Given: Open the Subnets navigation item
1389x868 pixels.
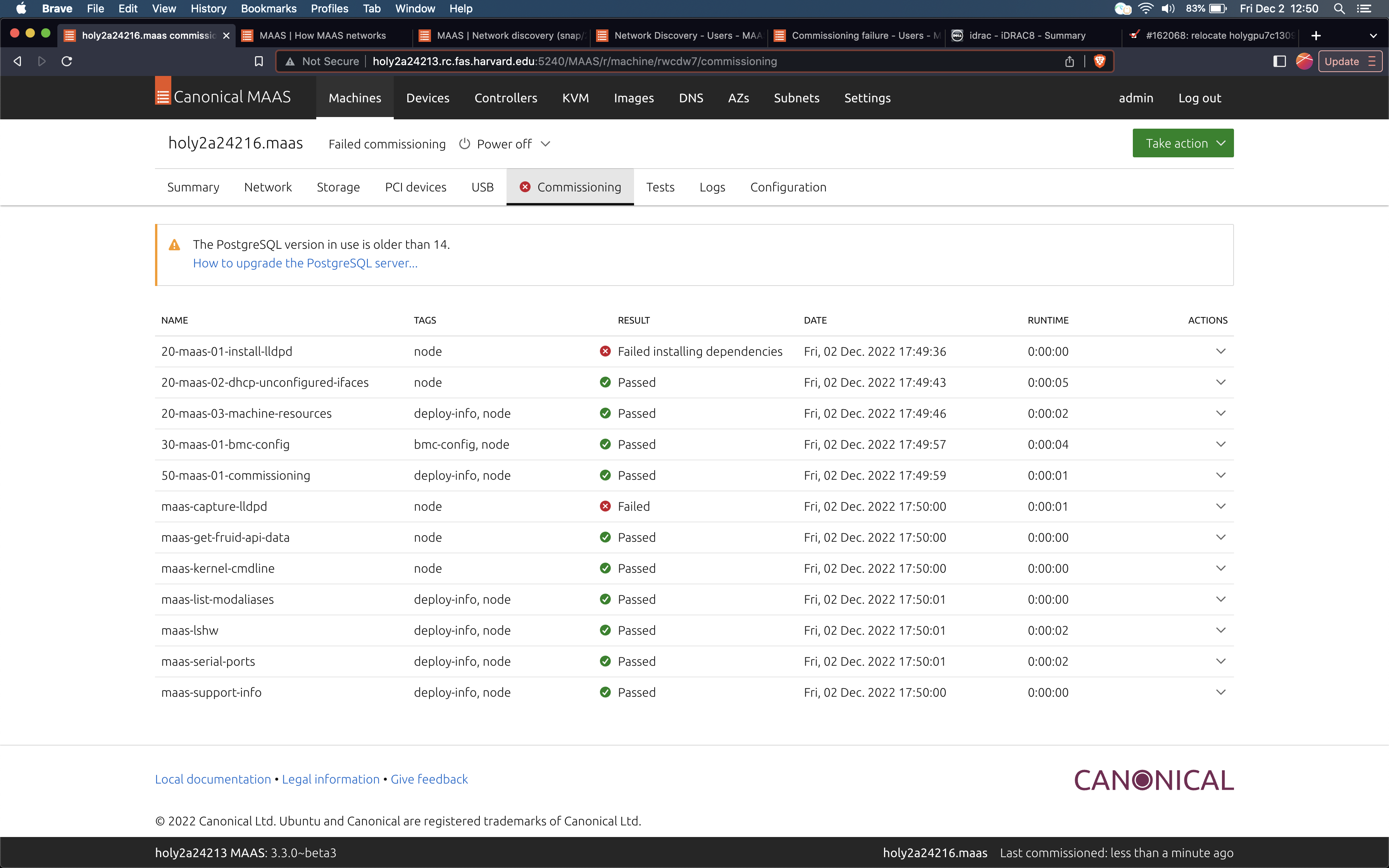Looking at the screenshot, I should pyautogui.click(x=796, y=98).
